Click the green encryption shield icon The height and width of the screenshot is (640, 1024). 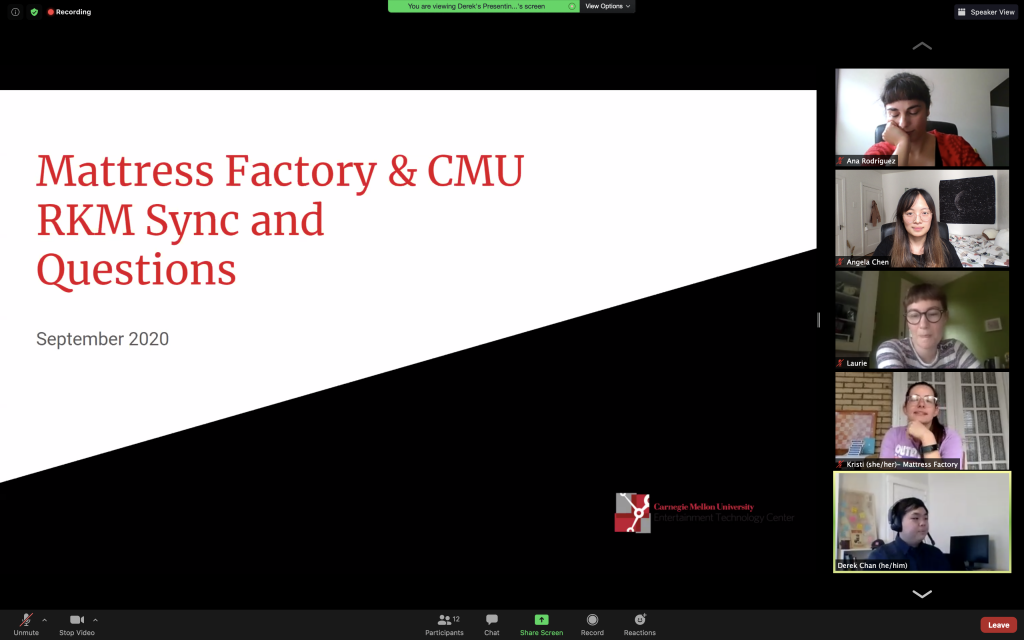point(34,12)
